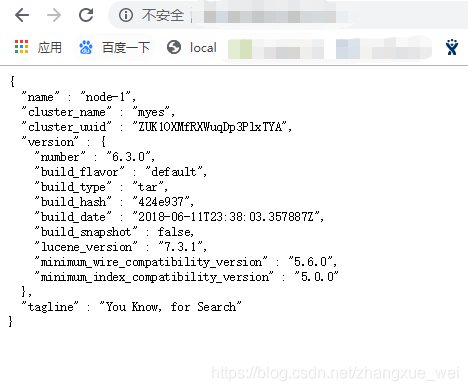The image size is (468, 391).
Task: Click the build_snapshot false value
Action: point(175,232)
